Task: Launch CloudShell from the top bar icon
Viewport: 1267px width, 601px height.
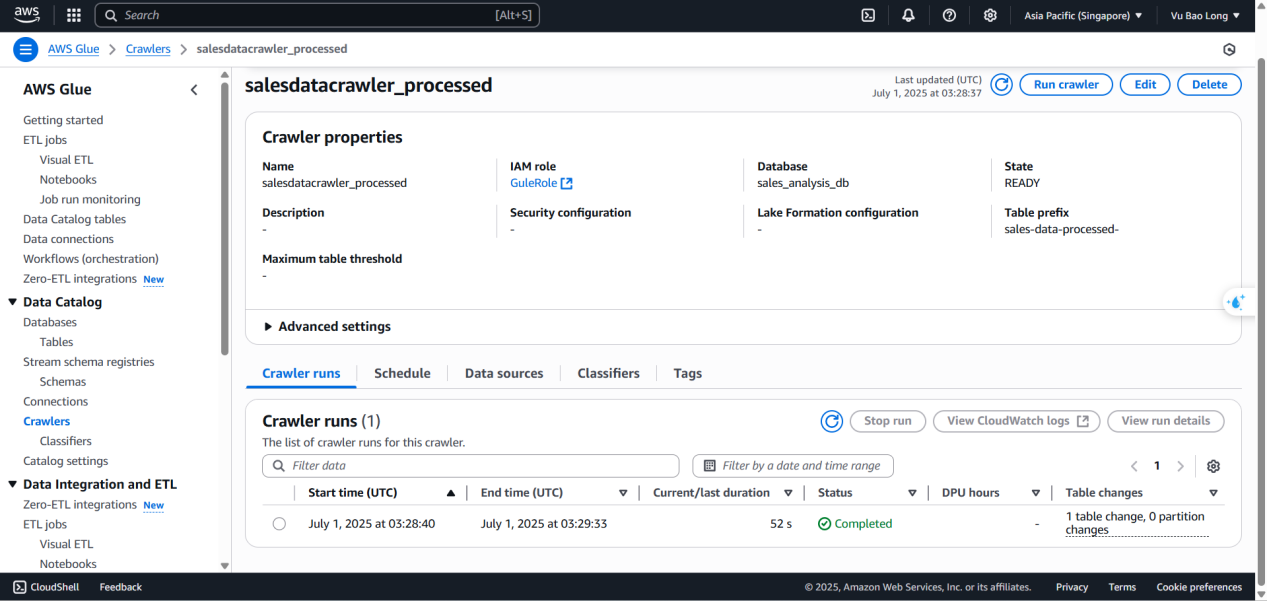Action: click(868, 15)
